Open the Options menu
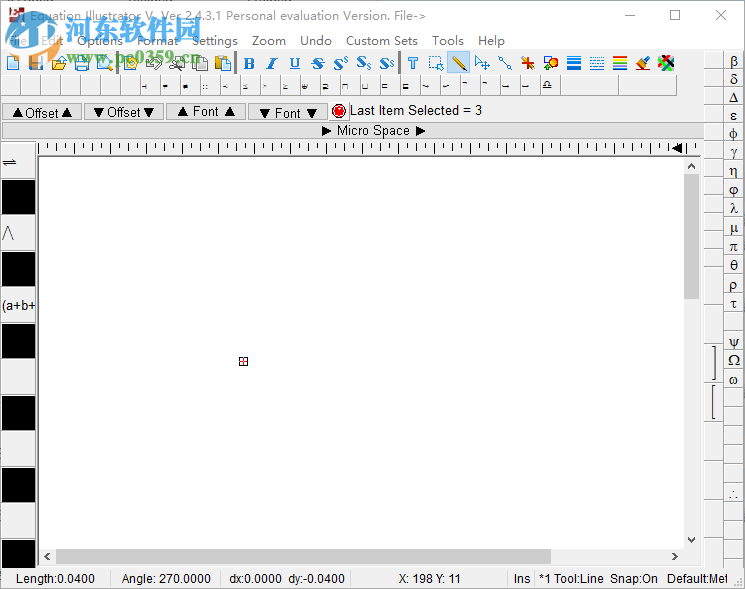 100,41
